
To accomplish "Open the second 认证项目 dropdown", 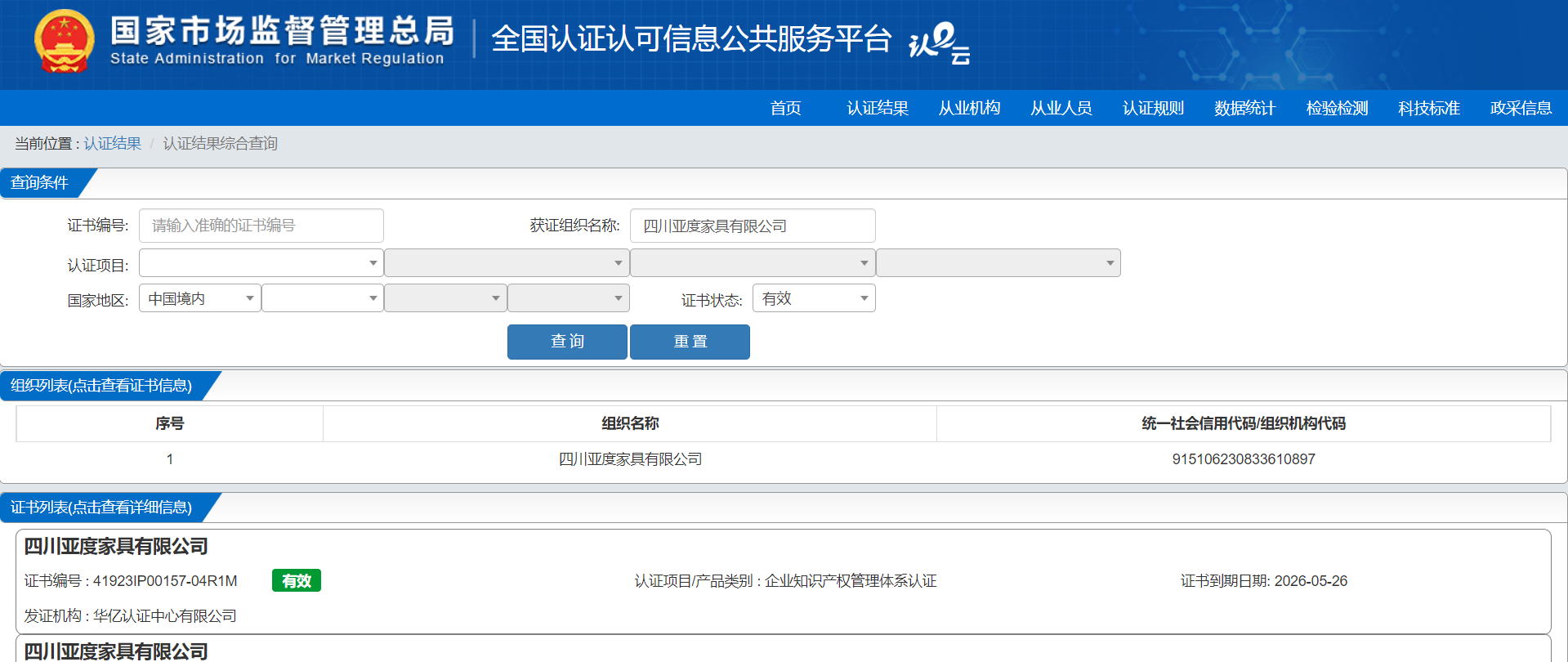I will tap(507, 263).
